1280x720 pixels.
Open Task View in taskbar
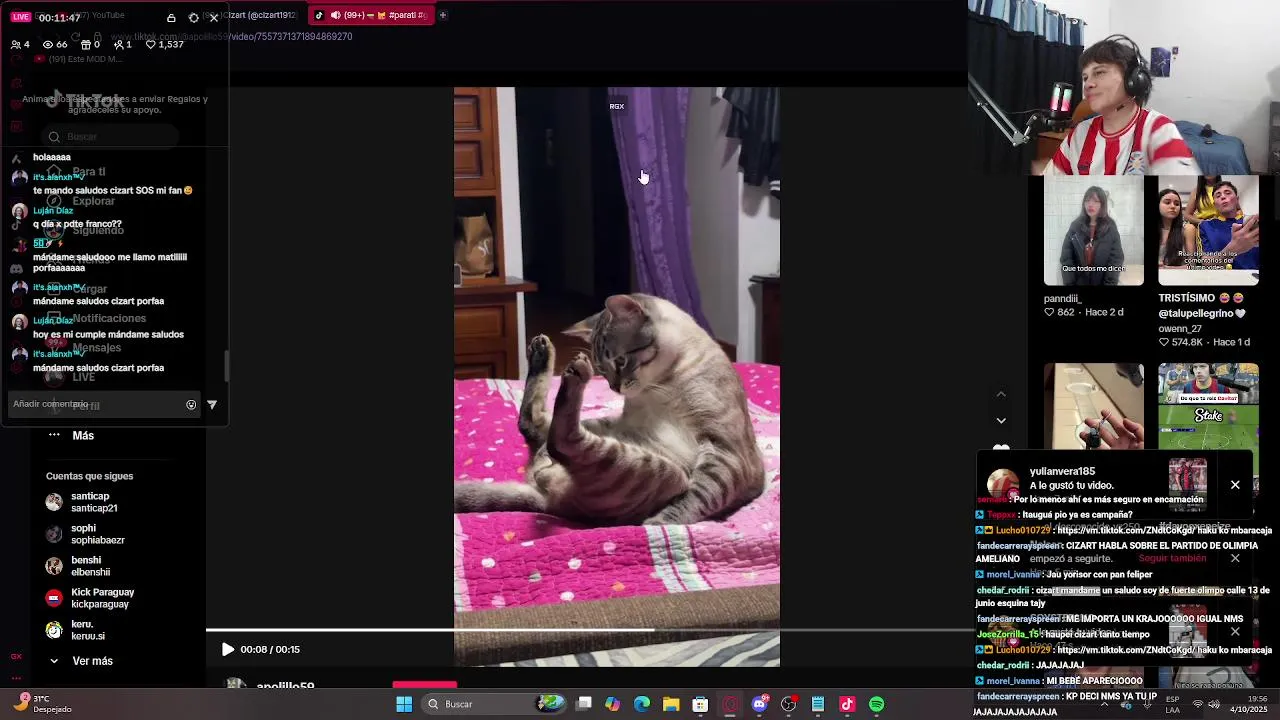click(x=584, y=704)
